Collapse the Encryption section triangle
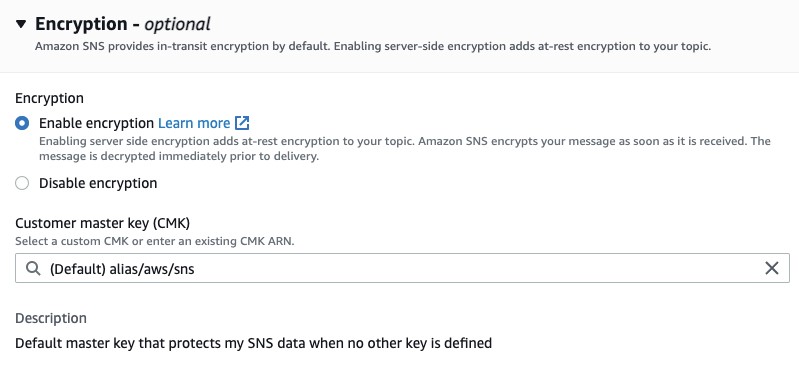 point(21,24)
